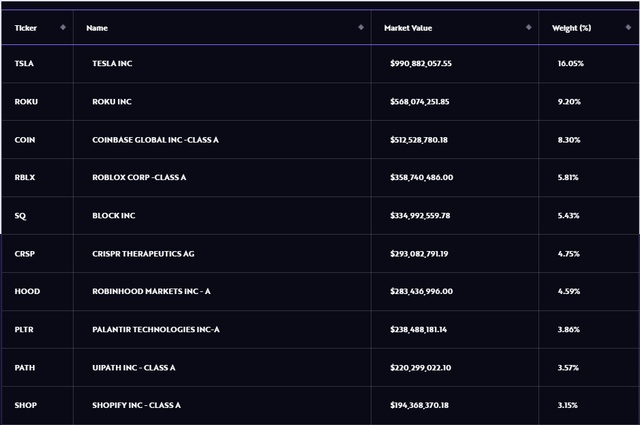Image resolution: width=640 pixels, height=425 pixels.
Task: Select the TSLA ticker cell
Action: tap(24, 63)
